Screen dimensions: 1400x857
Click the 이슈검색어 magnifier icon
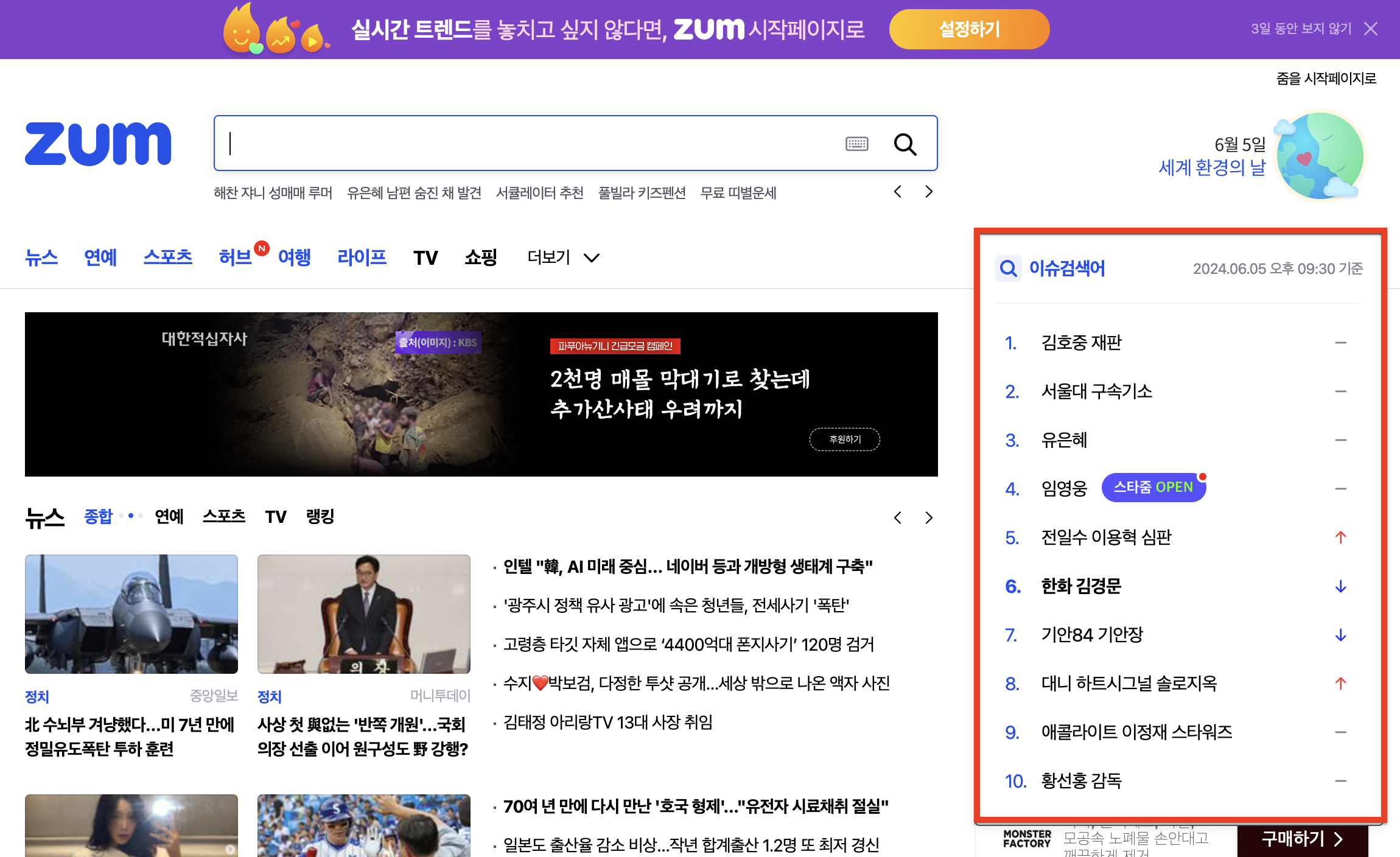click(x=1008, y=268)
